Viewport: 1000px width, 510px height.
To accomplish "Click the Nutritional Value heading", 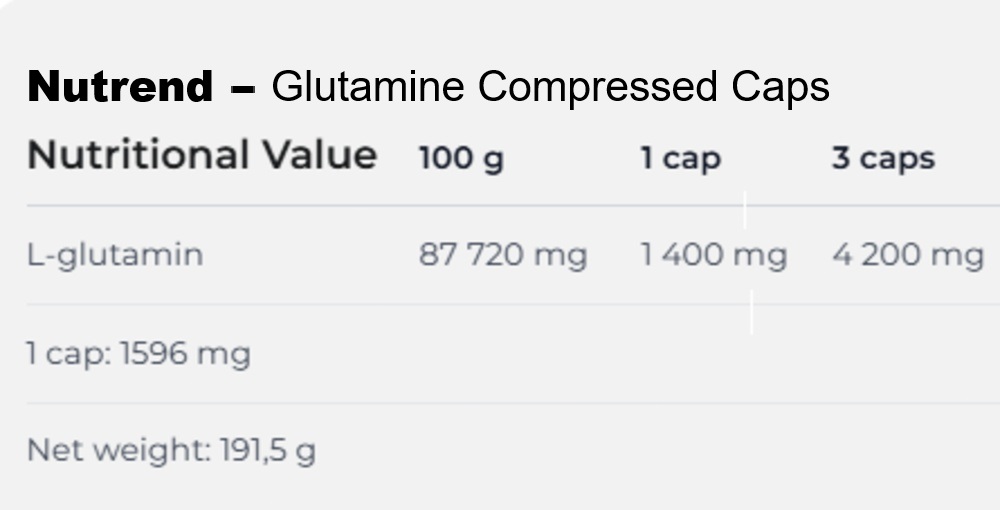I will coord(202,156).
